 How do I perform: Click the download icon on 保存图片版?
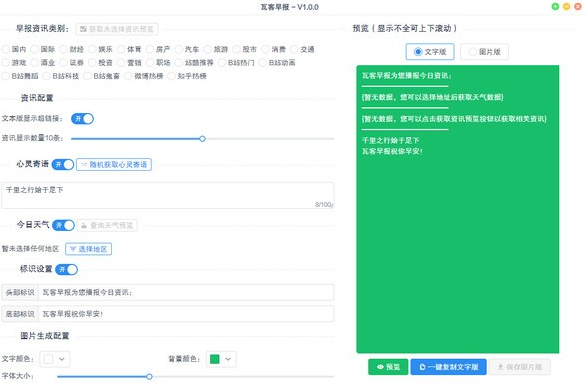coord(500,367)
